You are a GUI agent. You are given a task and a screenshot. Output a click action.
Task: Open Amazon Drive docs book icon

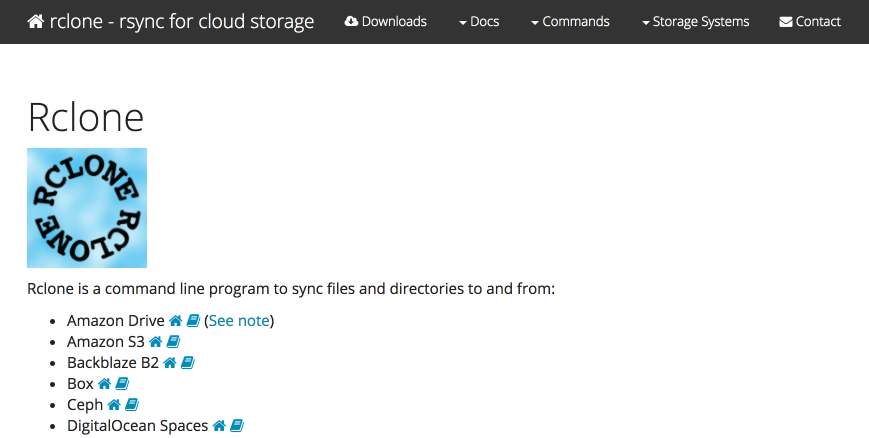(193, 320)
